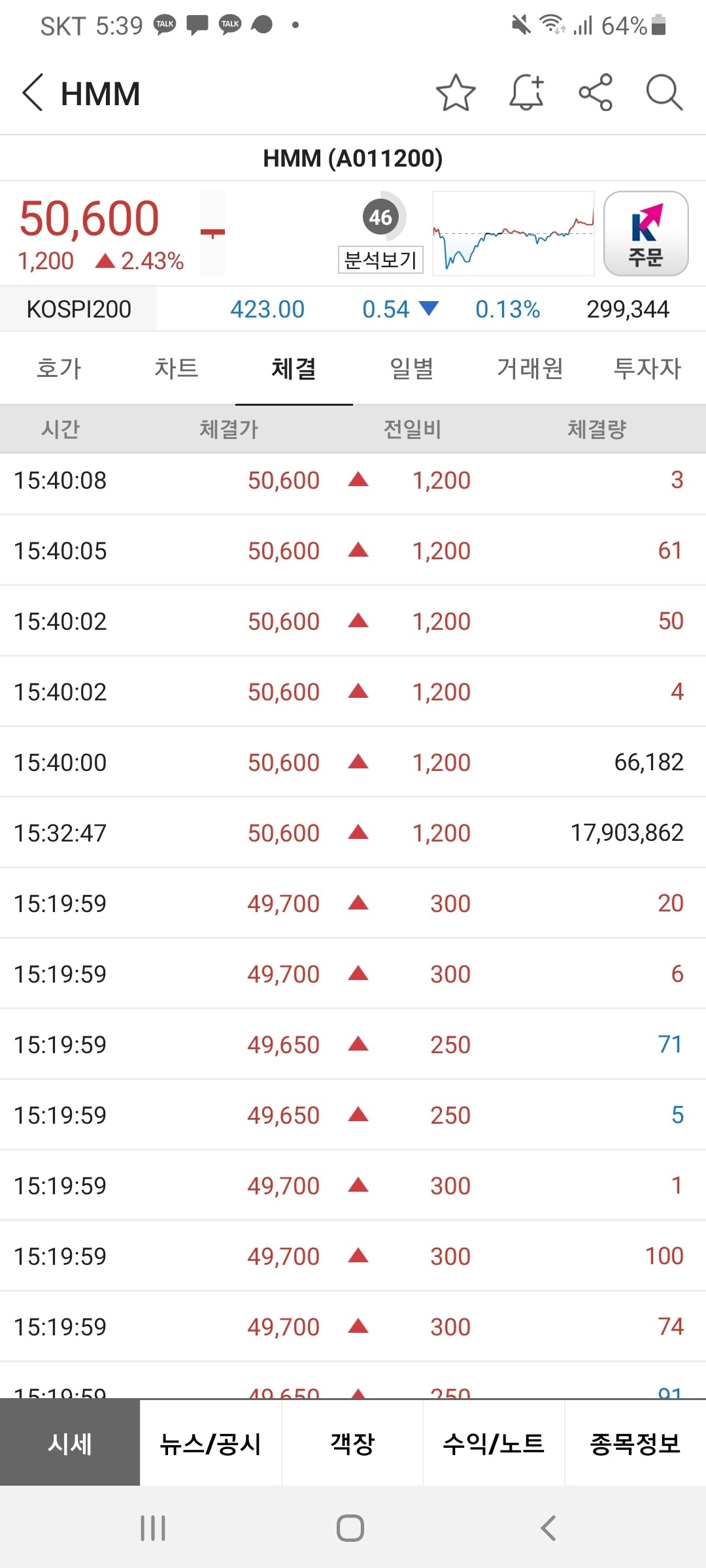The height and width of the screenshot is (1568, 706).
Task: Switch to the 차트 tab
Action: [x=176, y=368]
